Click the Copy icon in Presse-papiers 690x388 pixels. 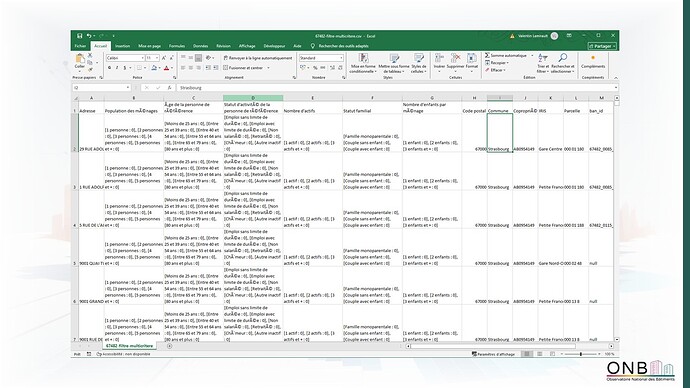point(90,62)
